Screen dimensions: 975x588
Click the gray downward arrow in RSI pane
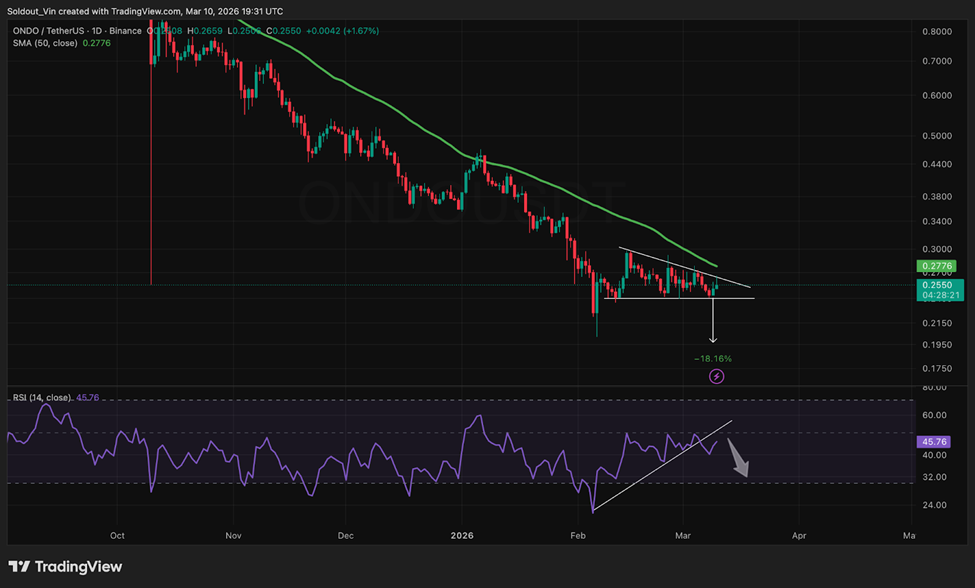738,458
